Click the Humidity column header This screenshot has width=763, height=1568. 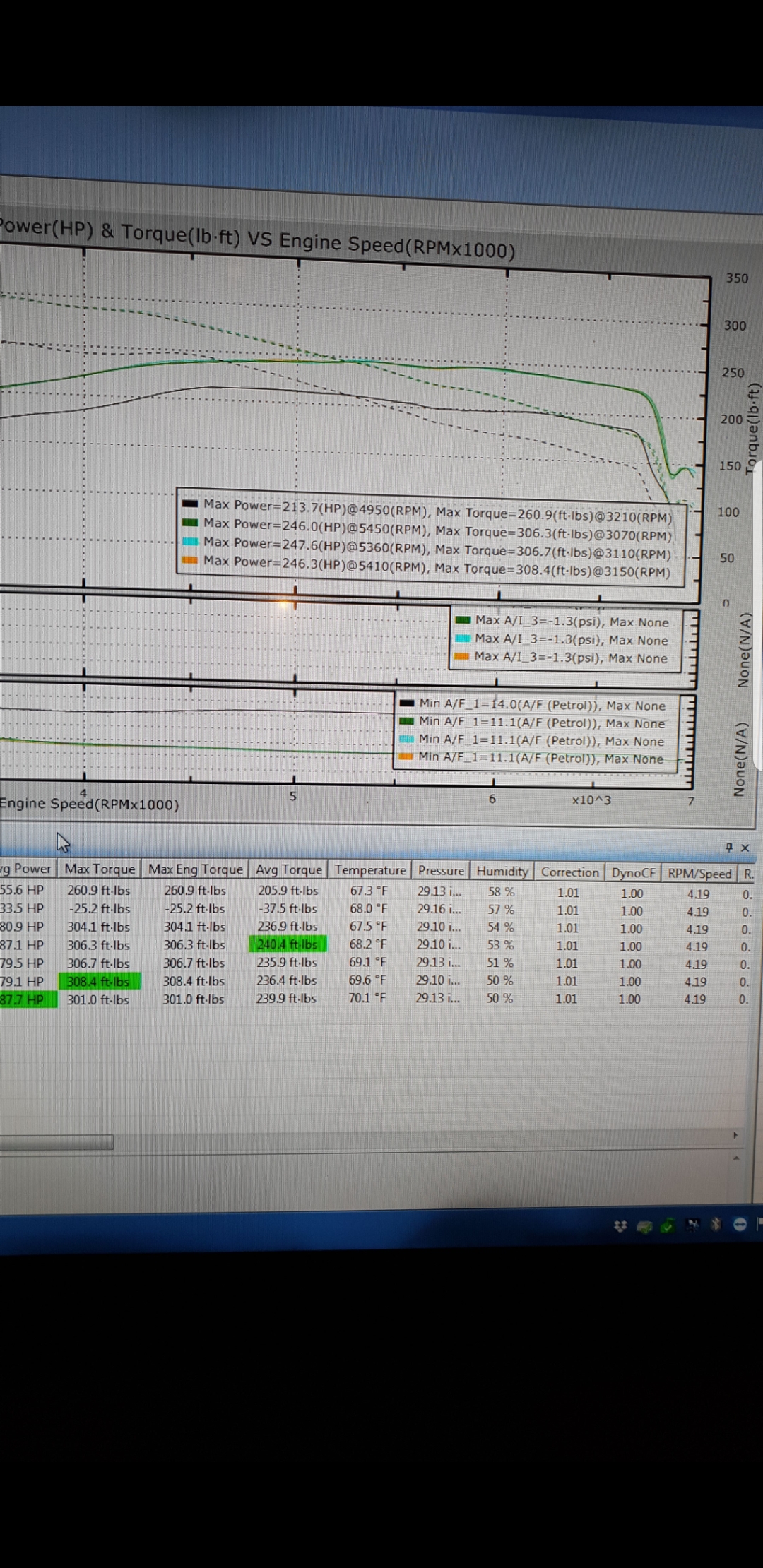(x=502, y=871)
